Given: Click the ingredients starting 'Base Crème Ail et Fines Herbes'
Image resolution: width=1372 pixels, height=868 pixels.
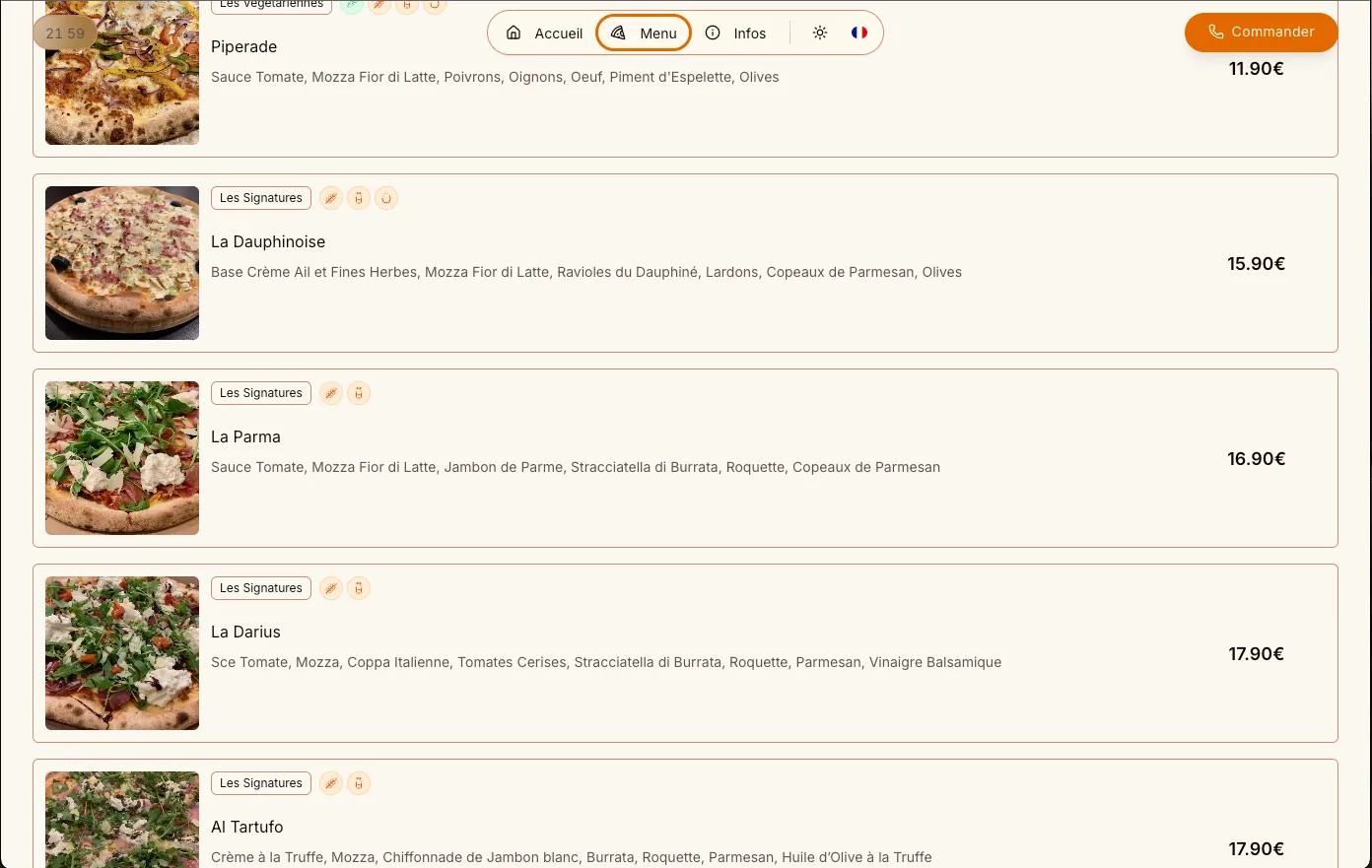Looking at the screenshot, I should (x=586, y=272).
